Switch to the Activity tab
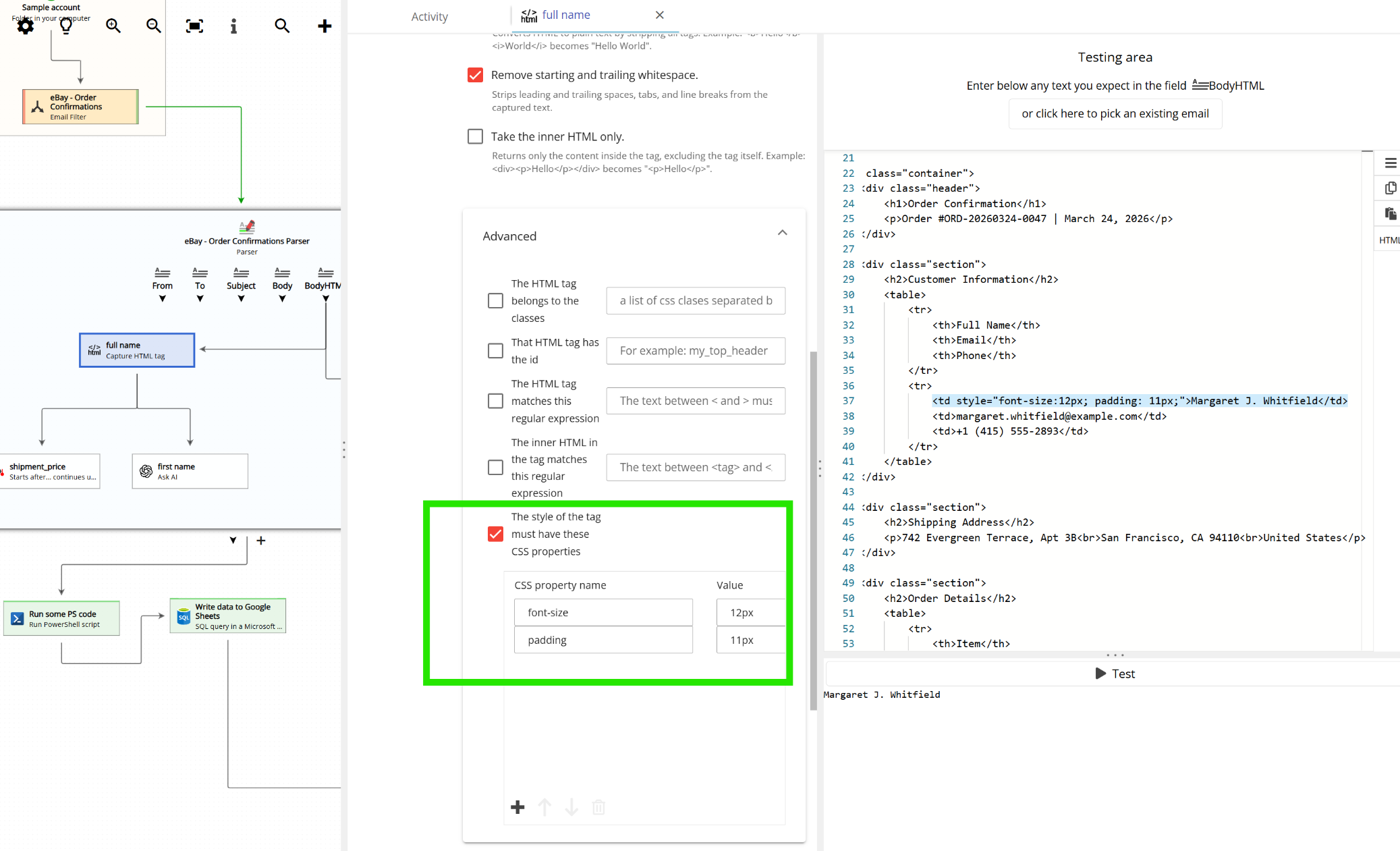Image resolution: width=1400 pixels, height=851 pixels. 429,16
